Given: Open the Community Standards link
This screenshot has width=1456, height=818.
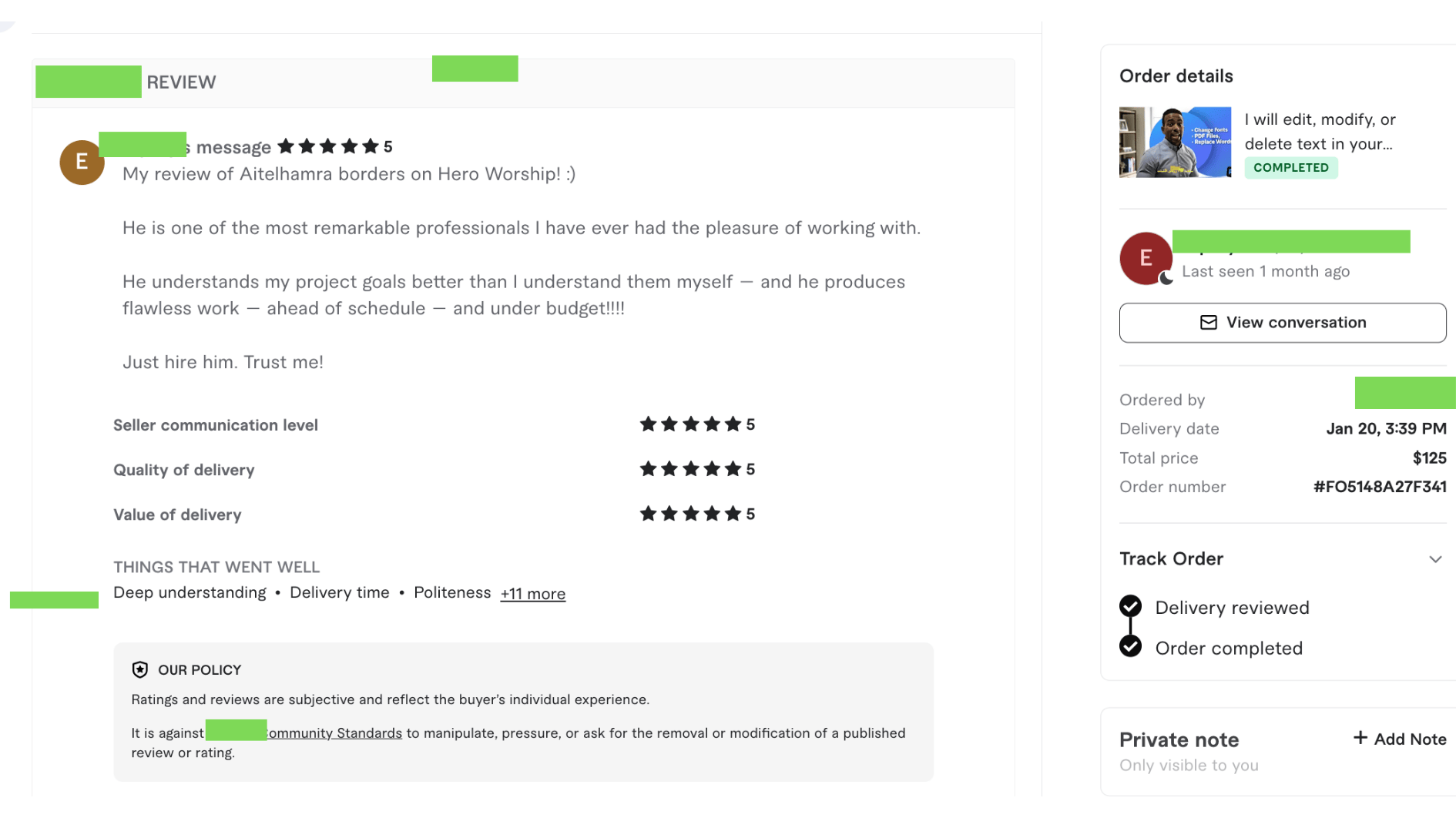Looking at the screenshot, I should tap(334, 733).
